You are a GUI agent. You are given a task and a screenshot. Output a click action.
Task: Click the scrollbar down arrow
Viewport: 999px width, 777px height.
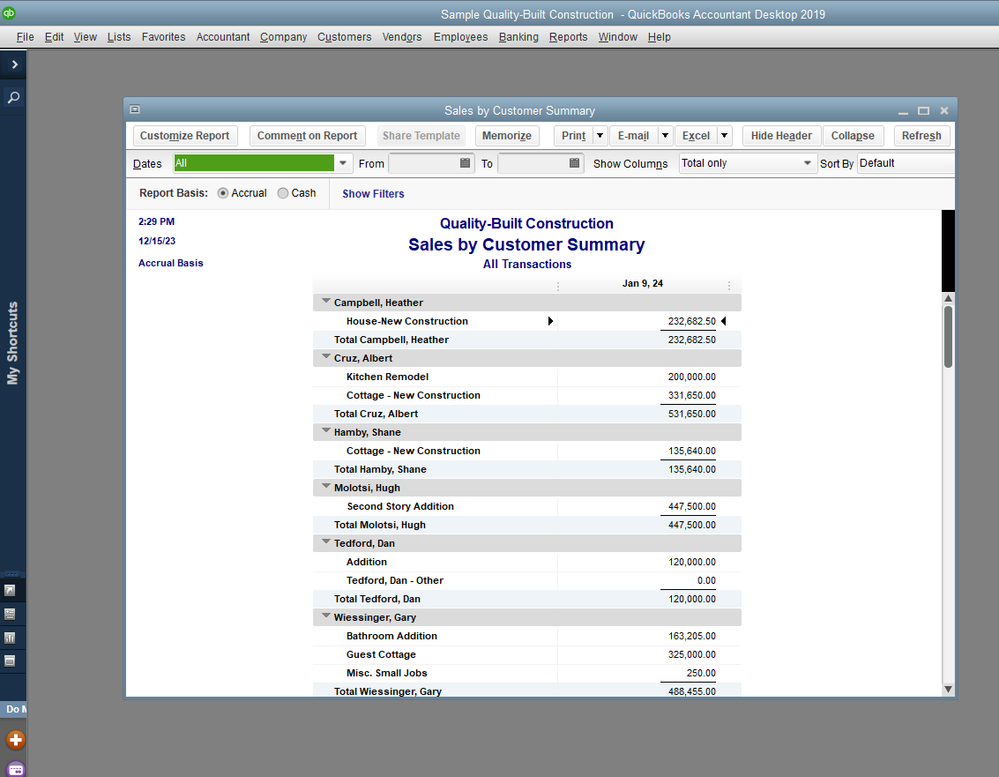[948, 689]
